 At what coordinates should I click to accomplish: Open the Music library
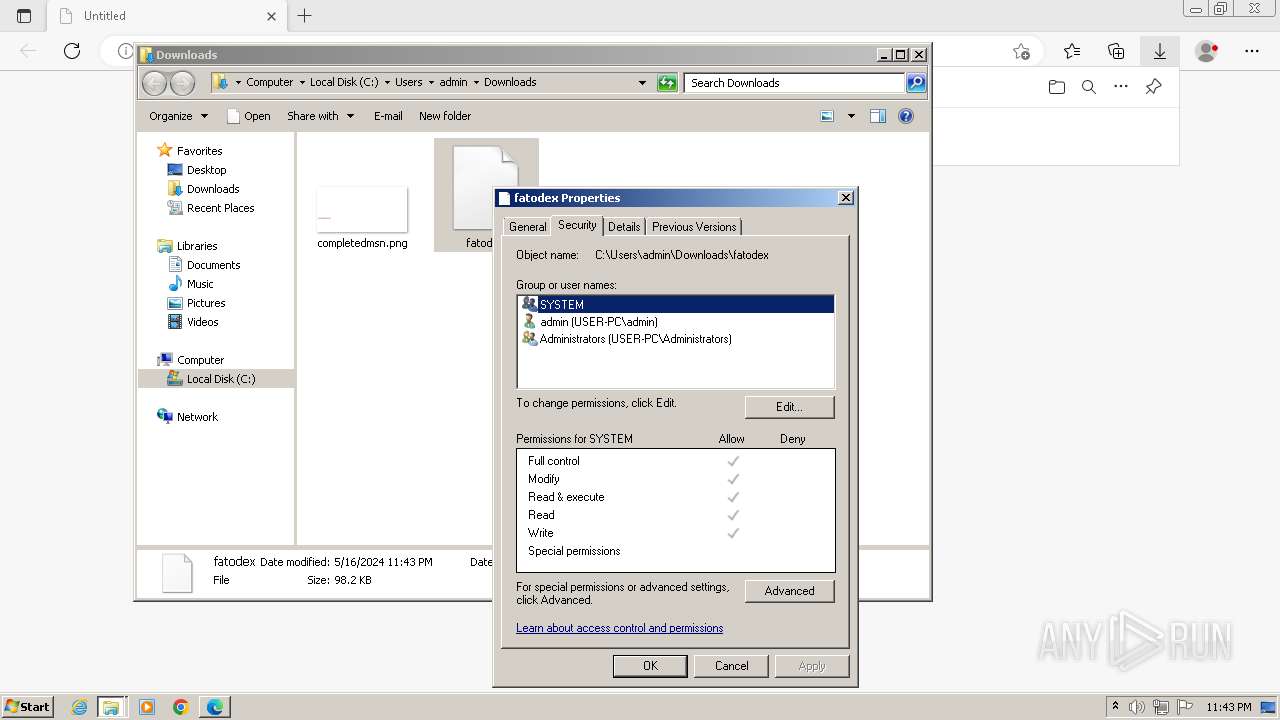pyautogui.click(x=200, y=284)
